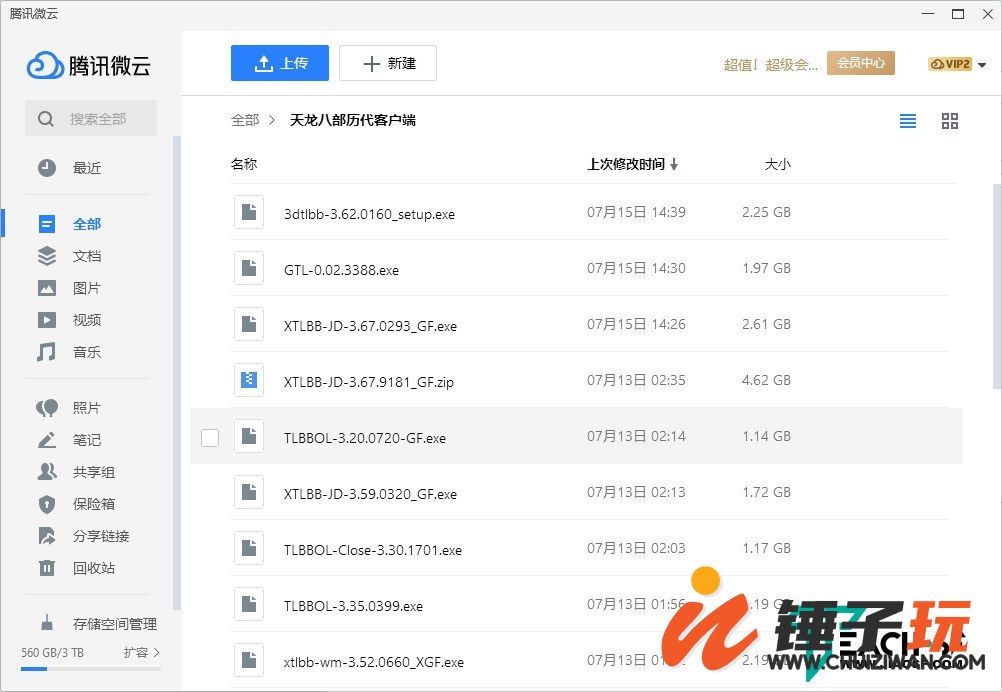The image size is (1002, 692).
Task: Open the 视频 video category icon
Action: tap(47, 320)
